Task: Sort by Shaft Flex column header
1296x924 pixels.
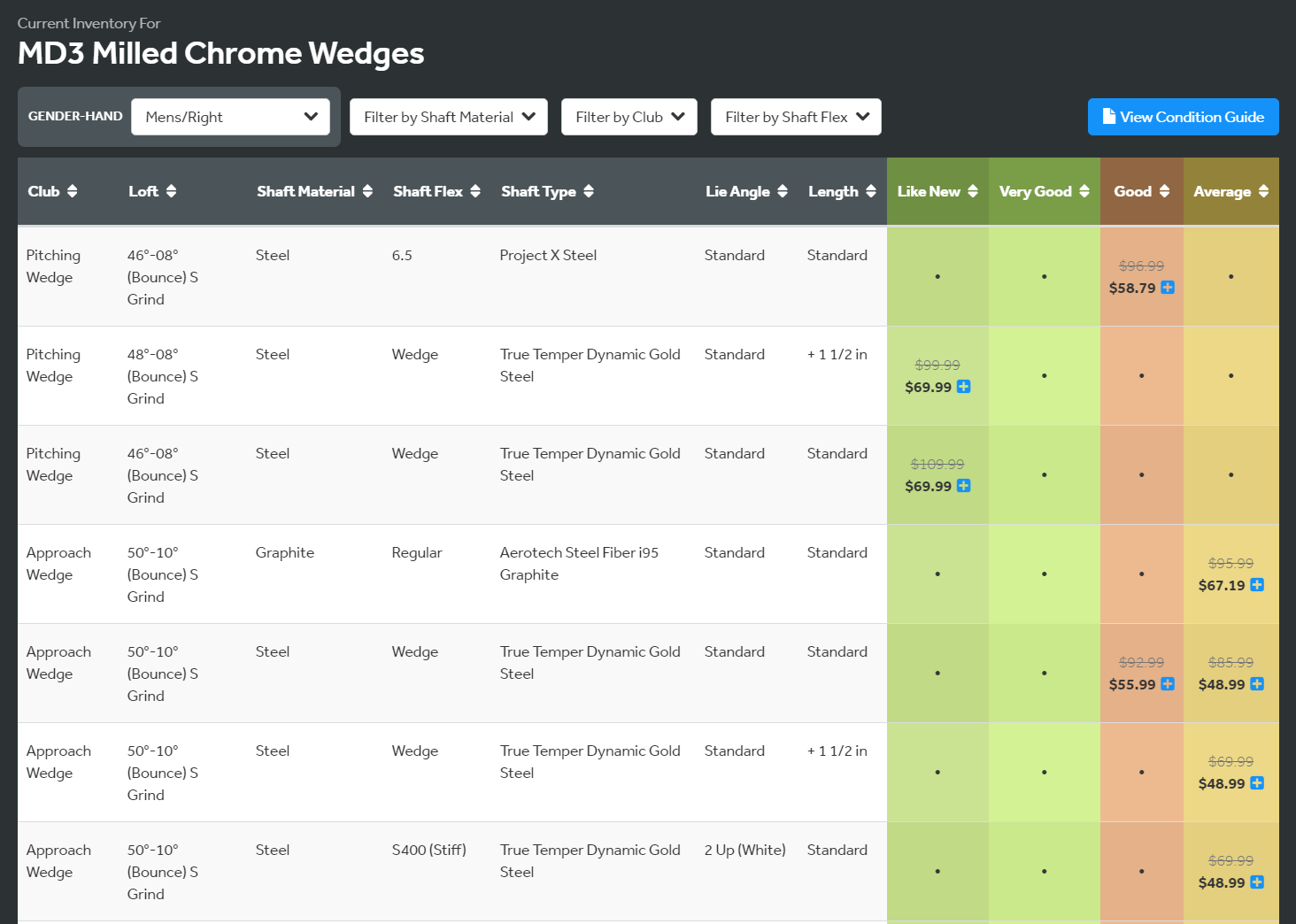Action: [x=436, y=191]
